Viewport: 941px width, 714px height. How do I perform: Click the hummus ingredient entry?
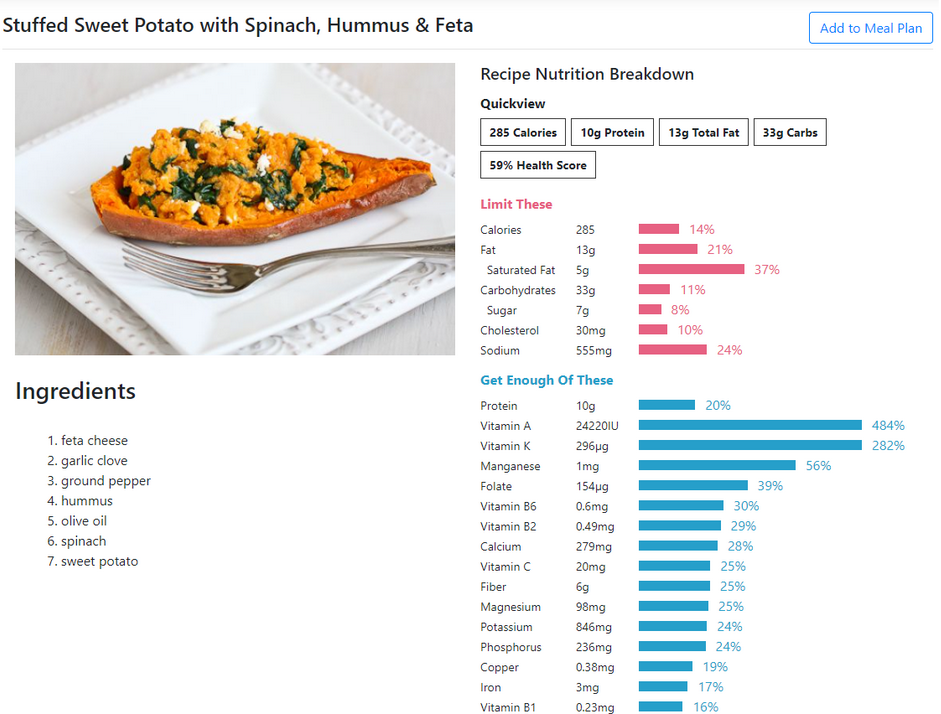pyautogui.click(x=84, y=500)
